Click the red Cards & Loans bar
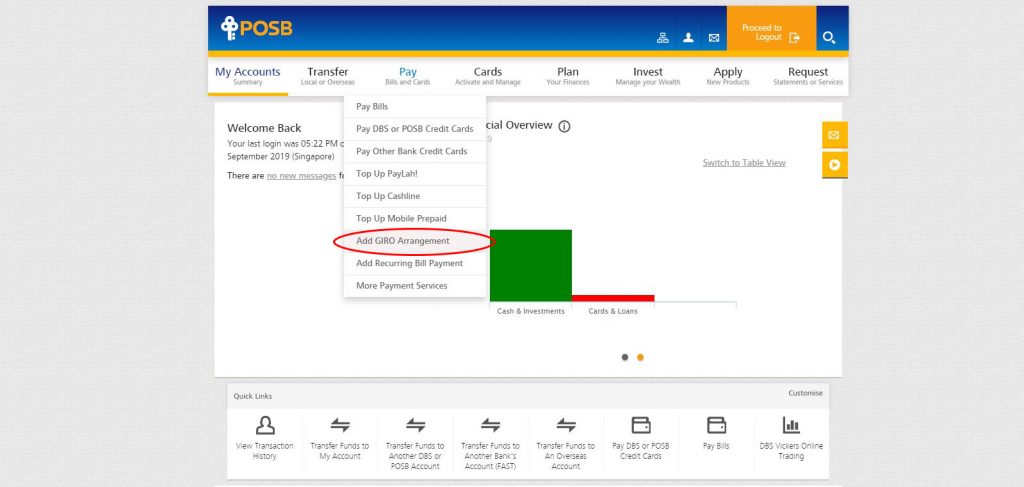 [x=613, y=298]
